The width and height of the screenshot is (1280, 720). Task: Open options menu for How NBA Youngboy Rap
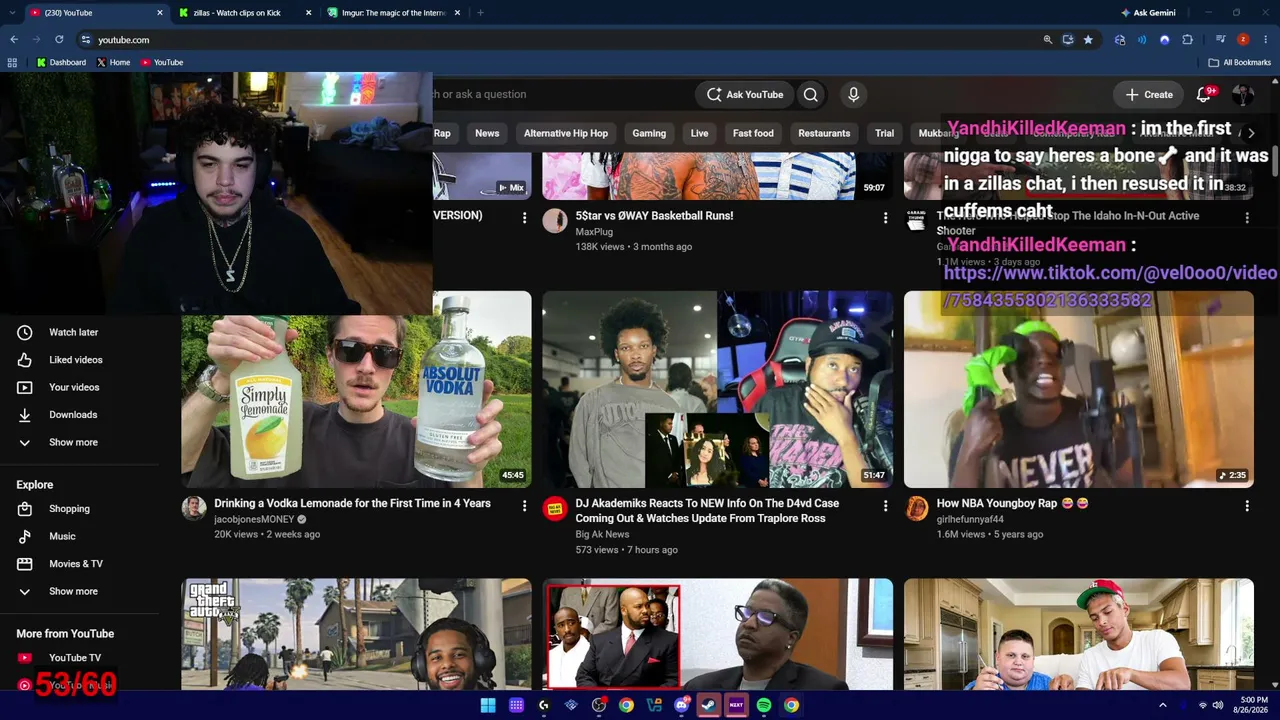pos(1247,506)
